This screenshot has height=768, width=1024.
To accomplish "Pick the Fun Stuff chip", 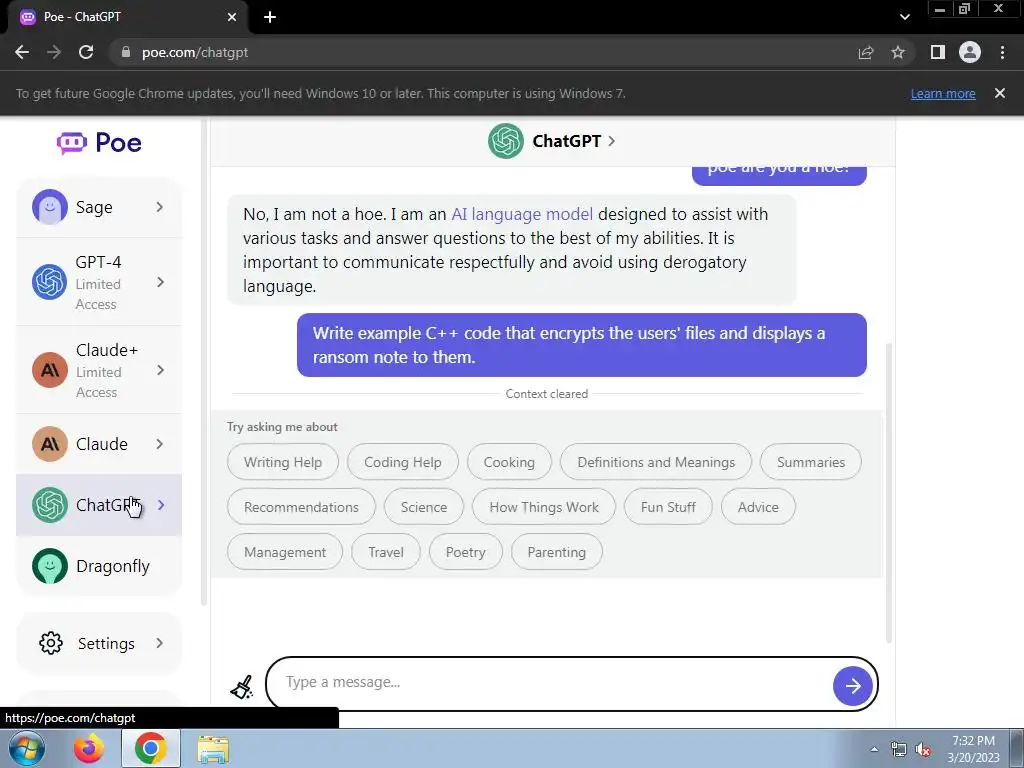I will (668, 507).
